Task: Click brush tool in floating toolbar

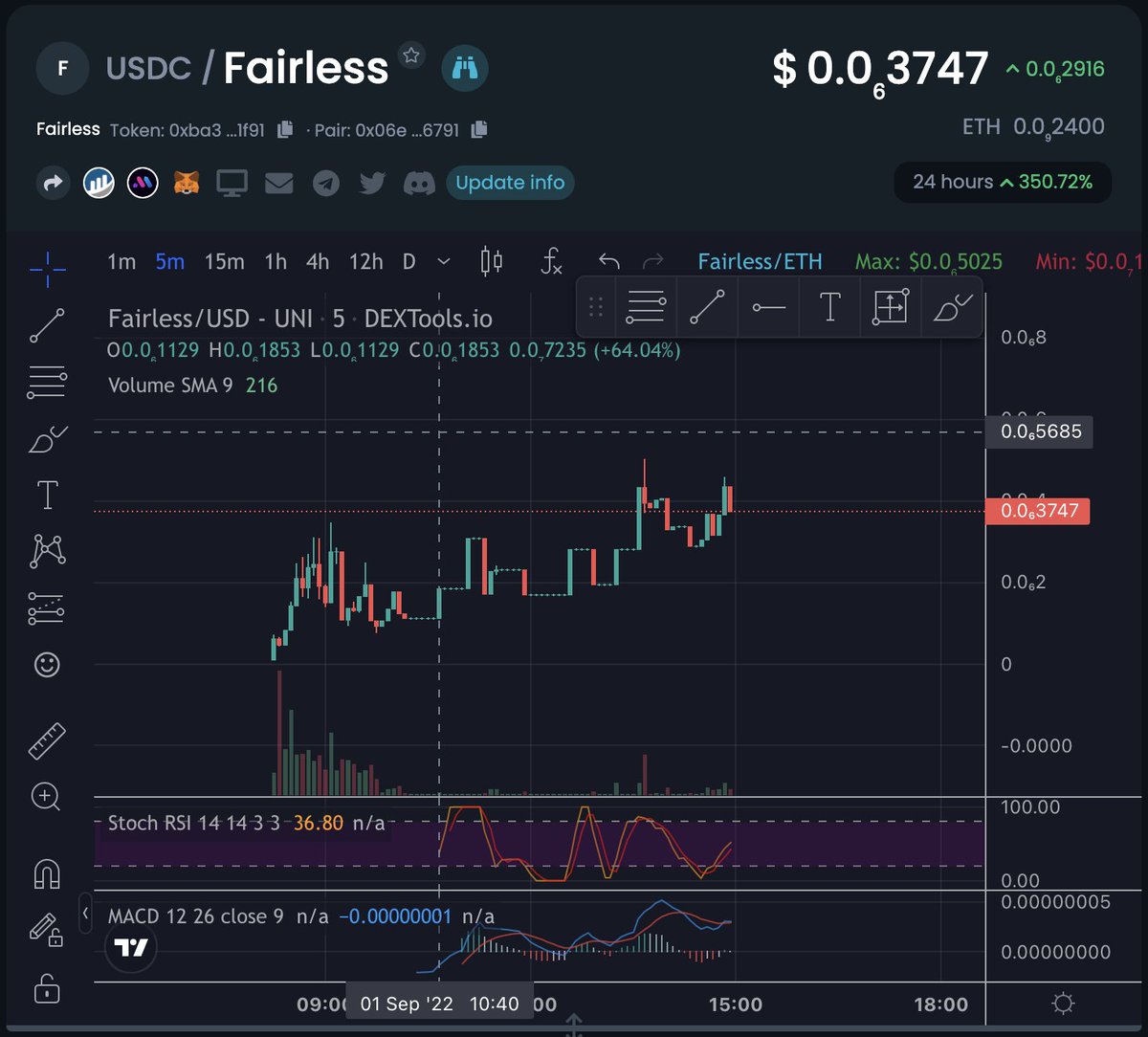Action: (952, 307)
